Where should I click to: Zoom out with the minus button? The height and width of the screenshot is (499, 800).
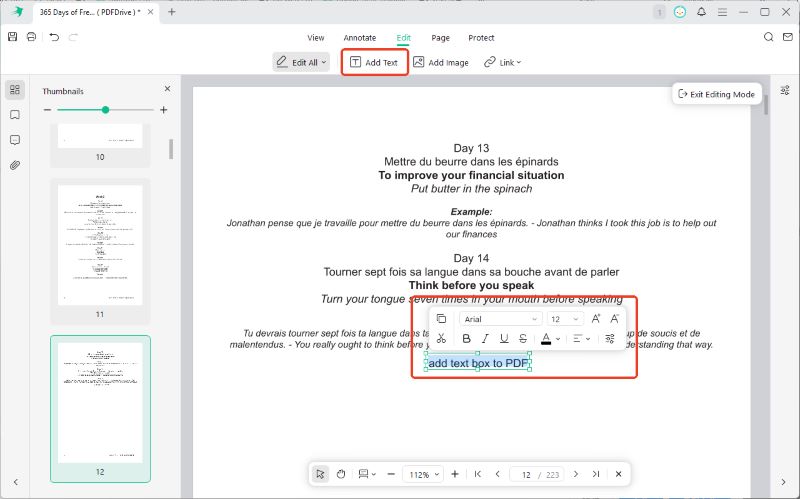(x=391, y=474)
